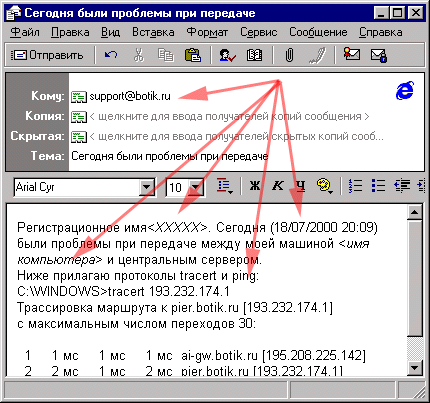
Task: Click the address card icon beside Скрытая
Action: (79, 137)
